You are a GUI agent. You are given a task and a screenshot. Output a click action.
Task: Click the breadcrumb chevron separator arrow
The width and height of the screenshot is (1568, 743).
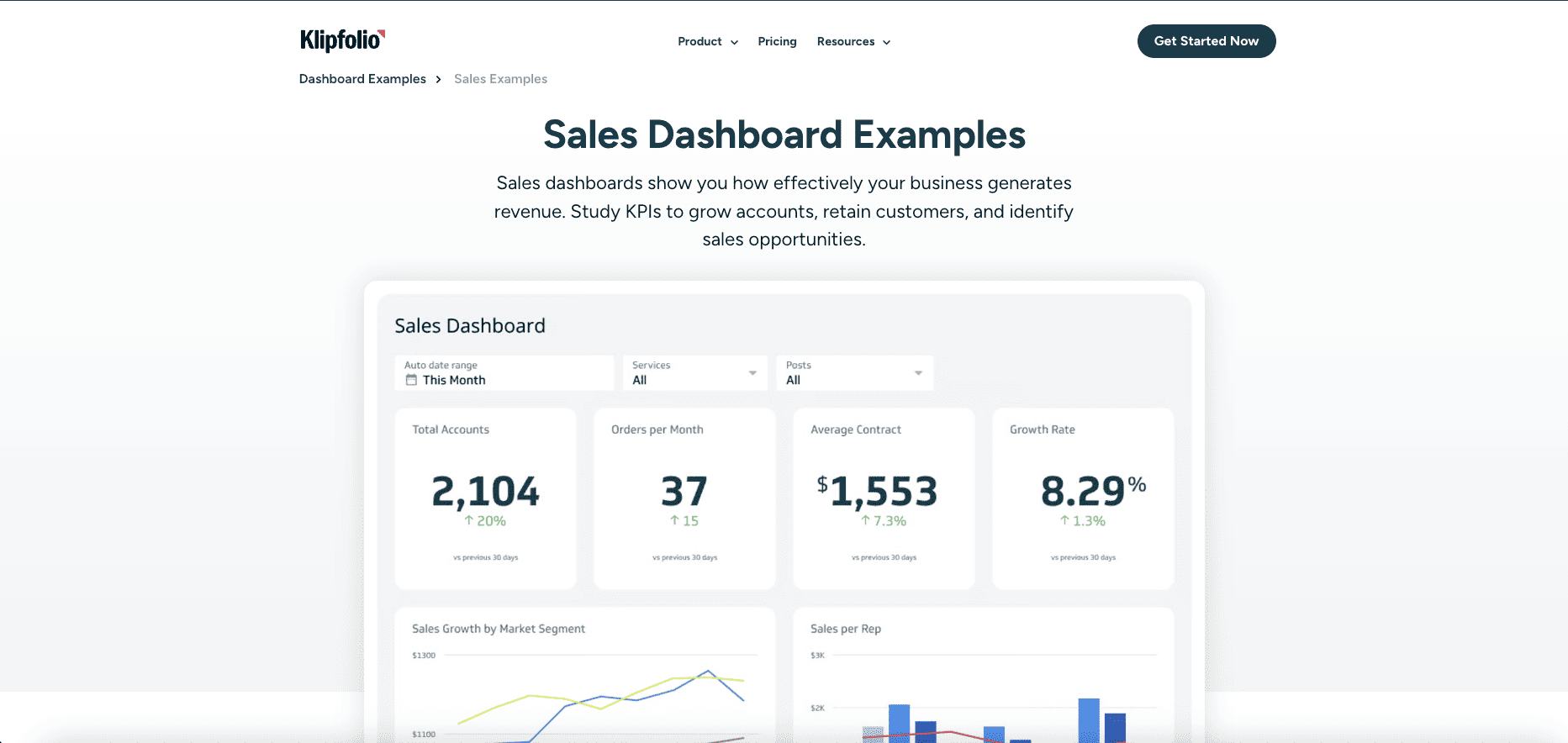(438, 79)
